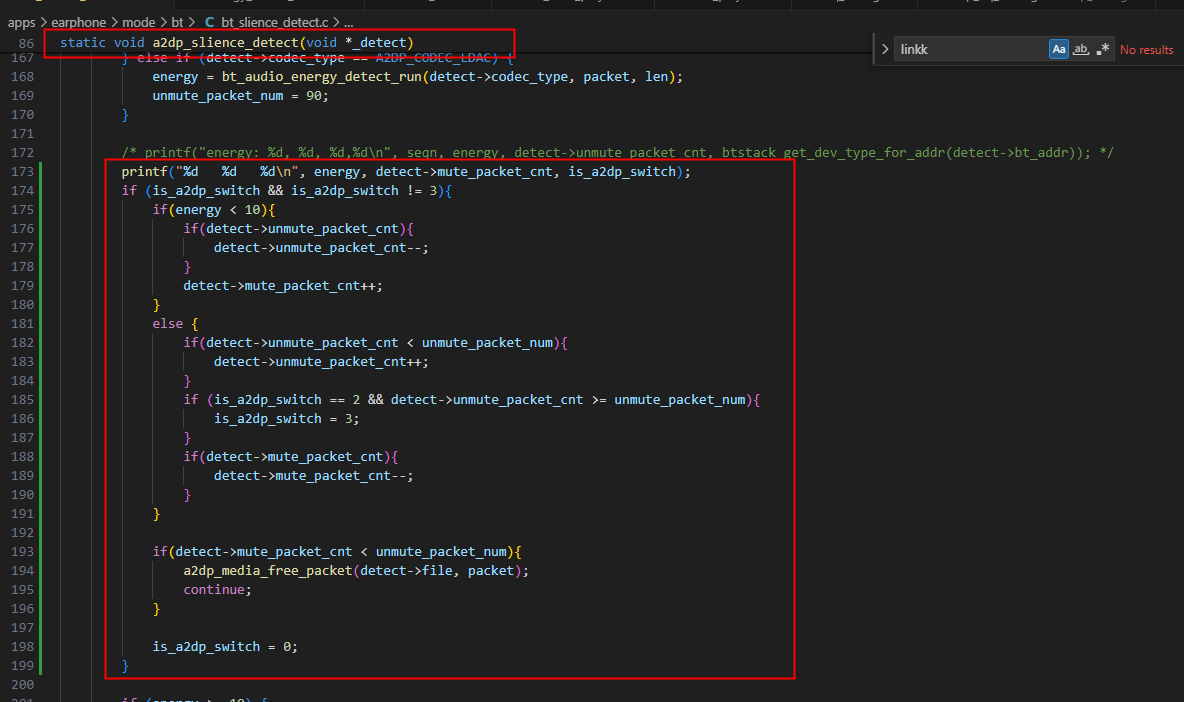Toggle Match Whole Word option

(1081, 49)
